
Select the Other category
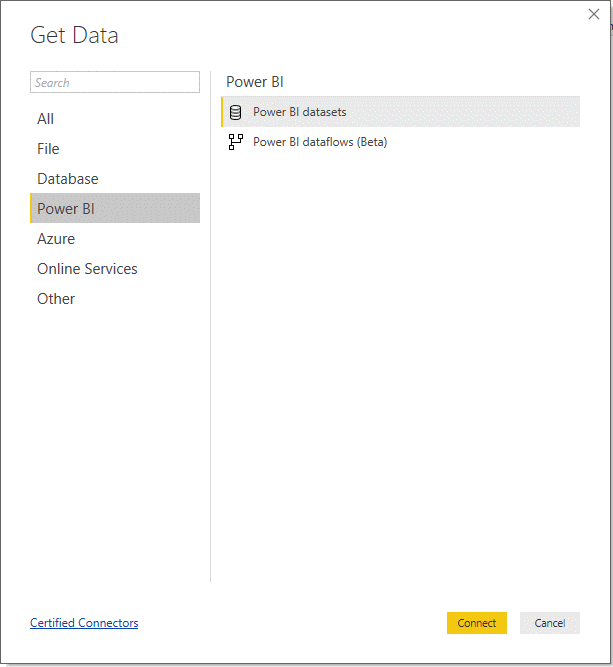[x=115, y=299]
